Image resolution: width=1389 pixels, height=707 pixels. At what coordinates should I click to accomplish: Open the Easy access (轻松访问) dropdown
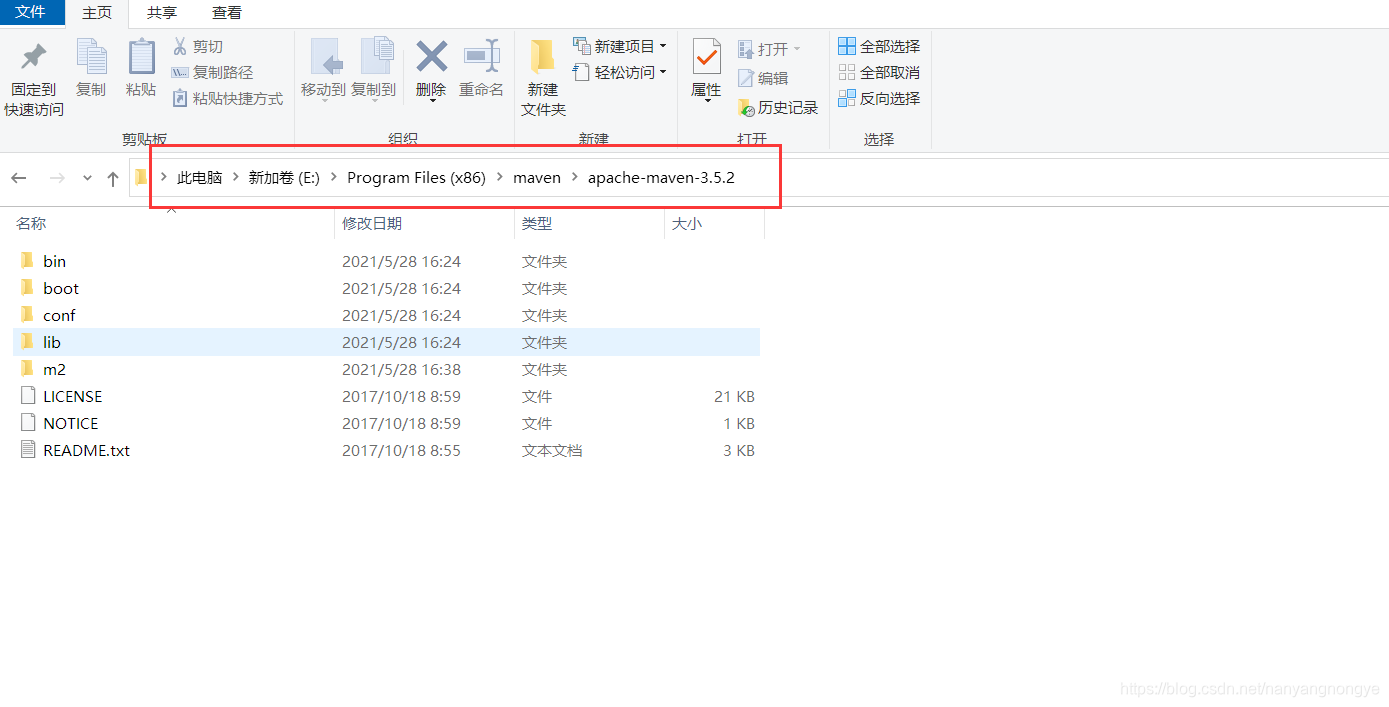tap(620, 72)
